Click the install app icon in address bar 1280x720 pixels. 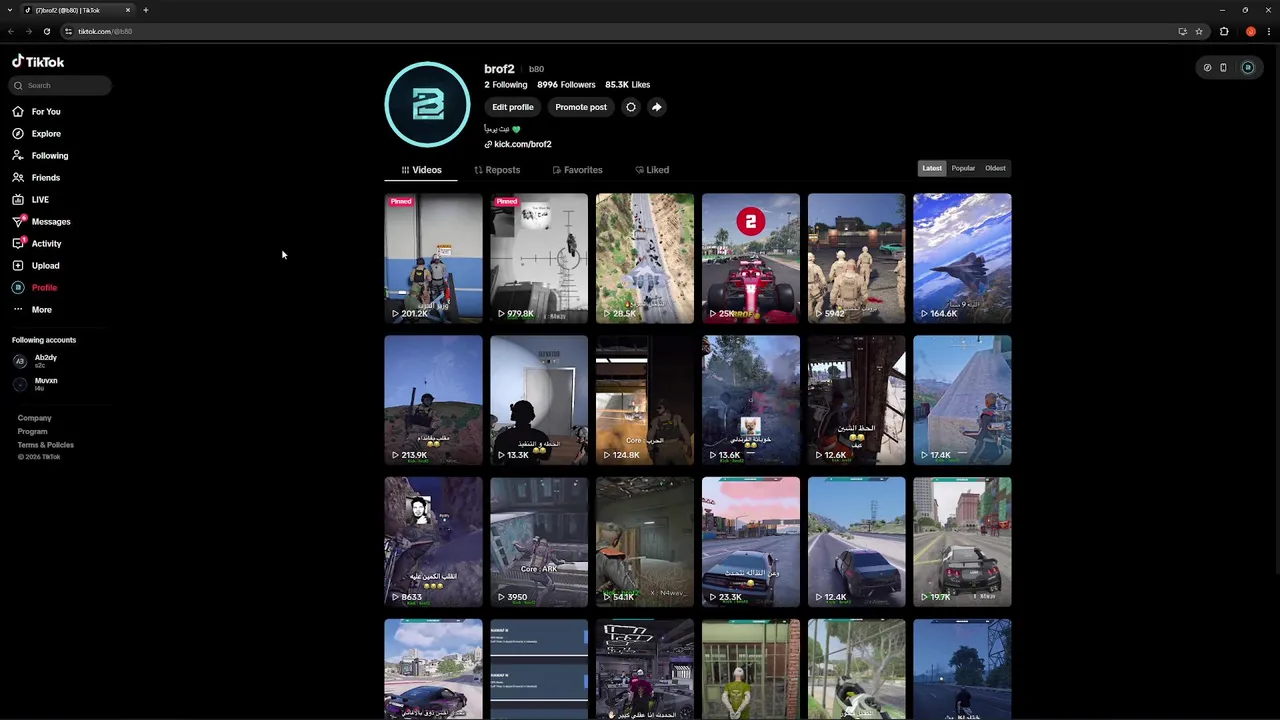(x=1182, y=31)
